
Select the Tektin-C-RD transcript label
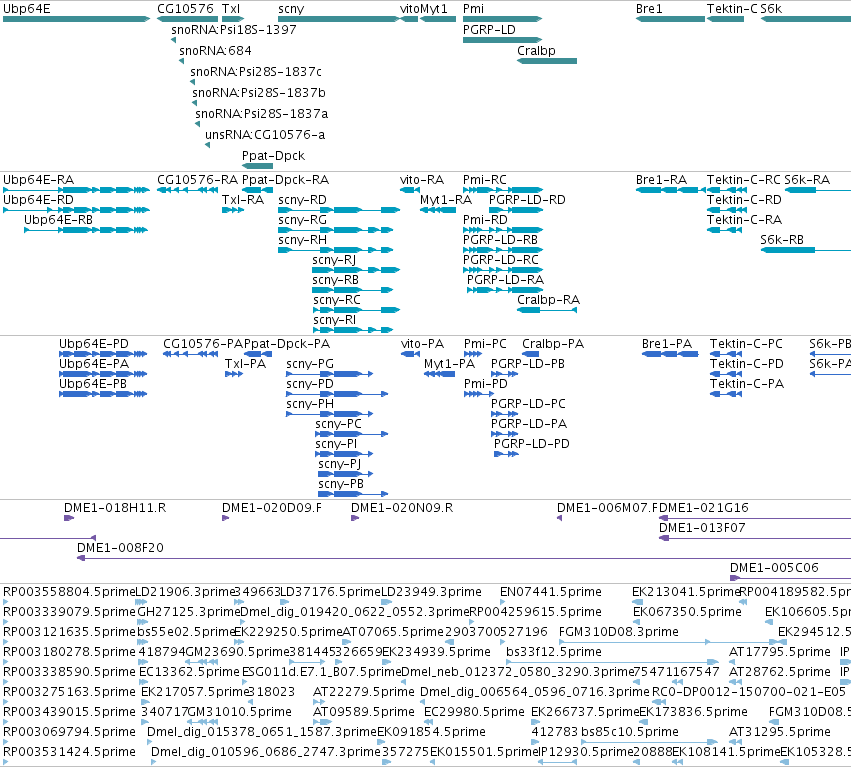point(744,200)
